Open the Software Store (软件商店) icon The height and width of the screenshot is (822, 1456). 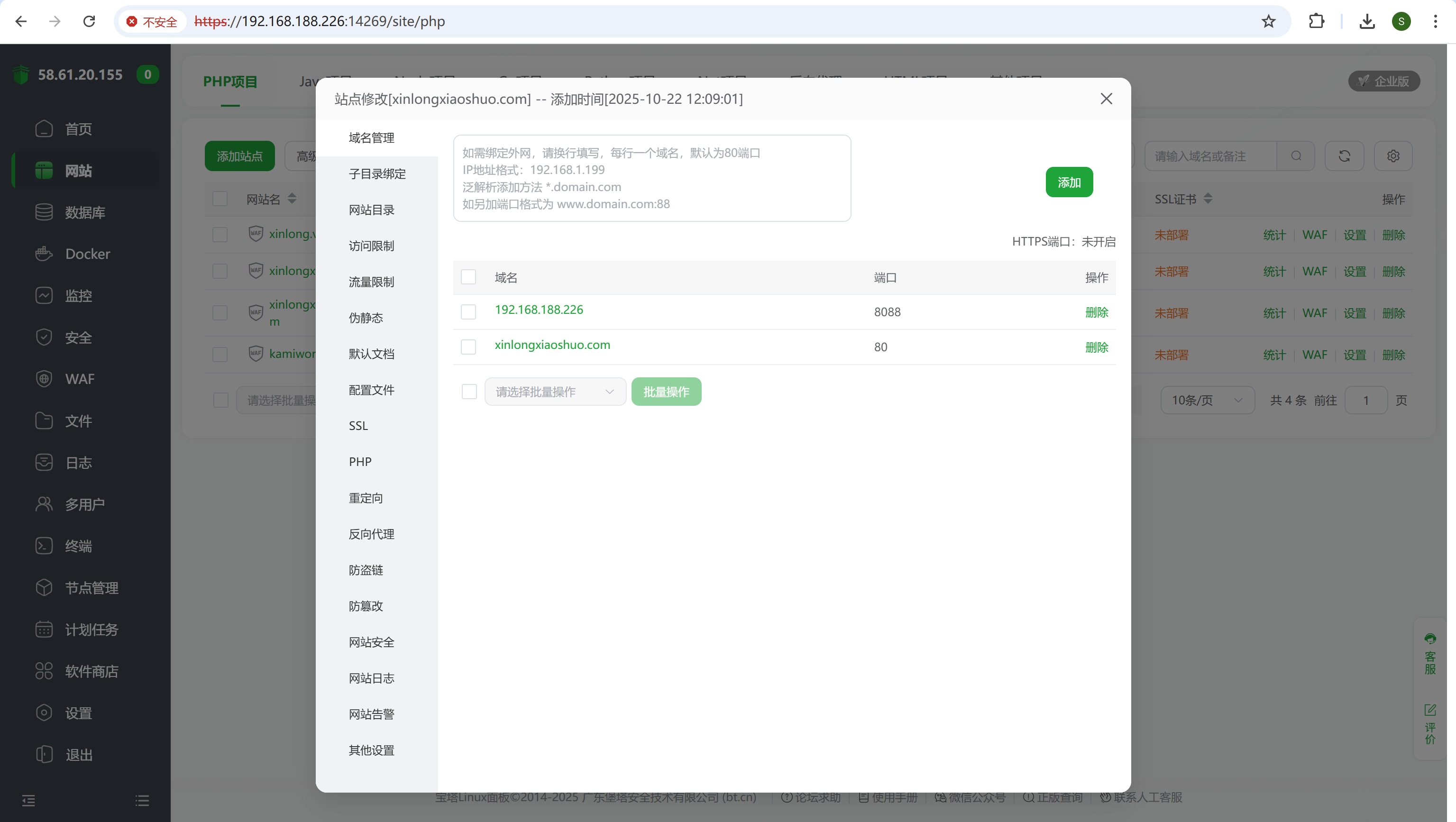44,671
